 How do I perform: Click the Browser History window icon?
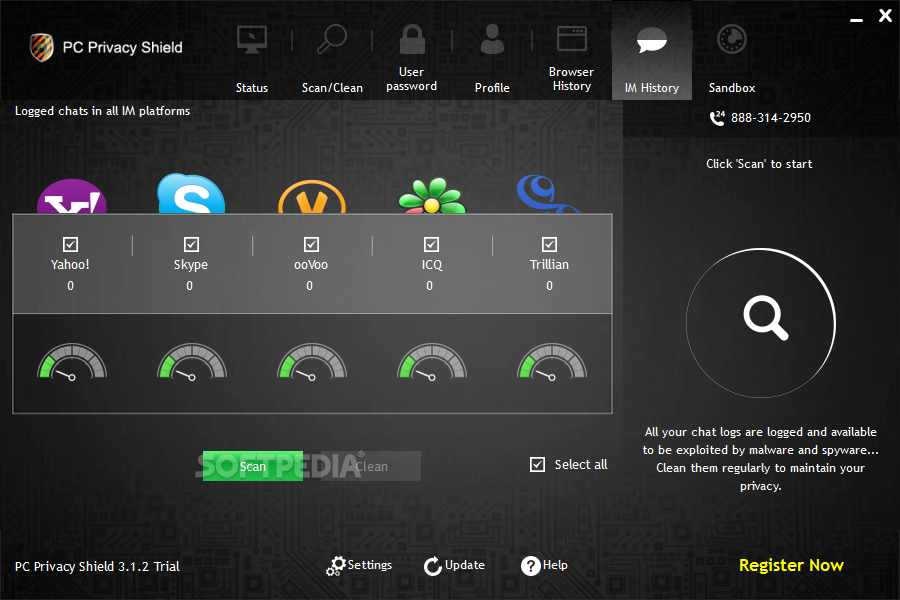click(572, 39)
